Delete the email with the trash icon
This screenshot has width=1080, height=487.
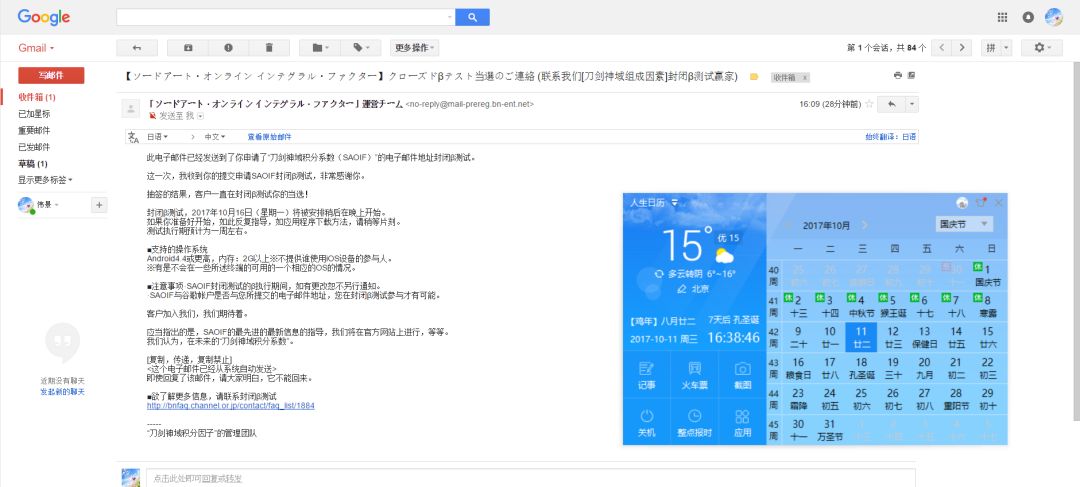tap(269, 48)
